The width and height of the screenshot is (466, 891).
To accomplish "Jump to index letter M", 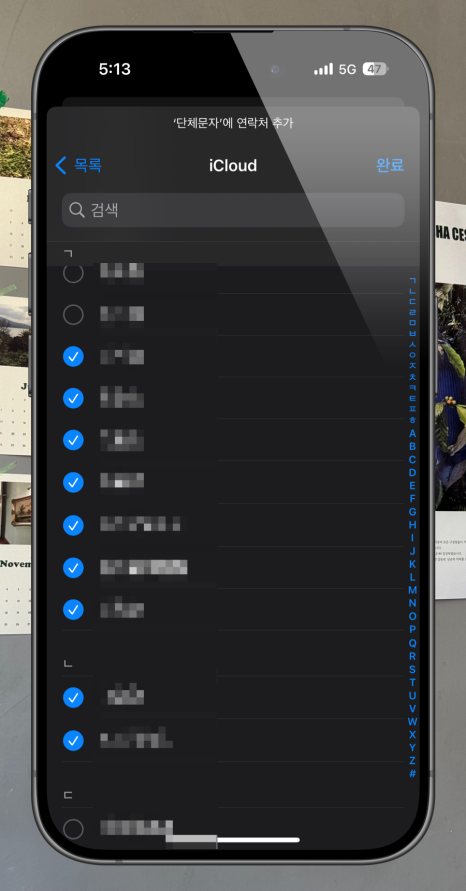I will (x=413, y=590).
